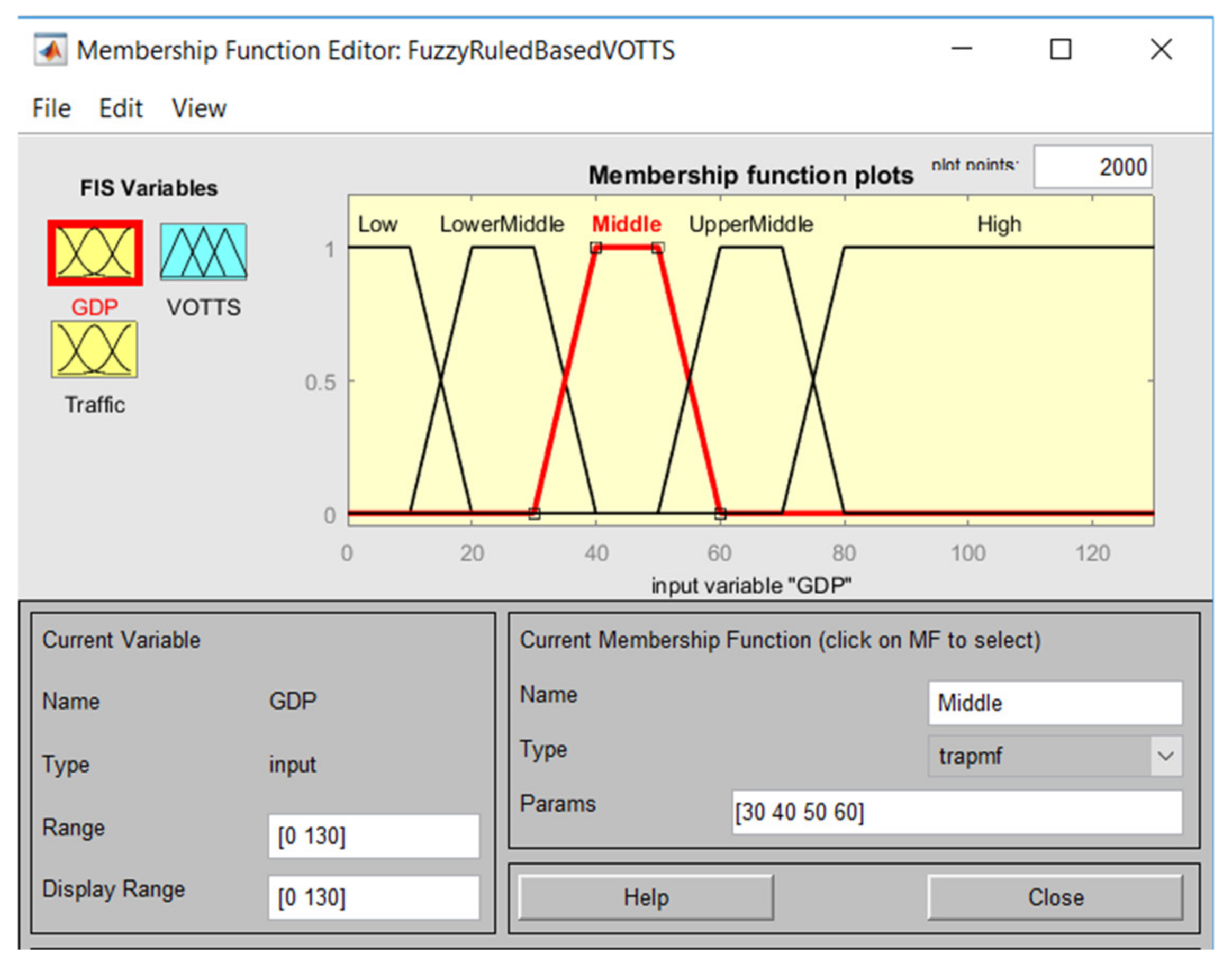
Task: Open the File menu
Action: tap(51, 108)
